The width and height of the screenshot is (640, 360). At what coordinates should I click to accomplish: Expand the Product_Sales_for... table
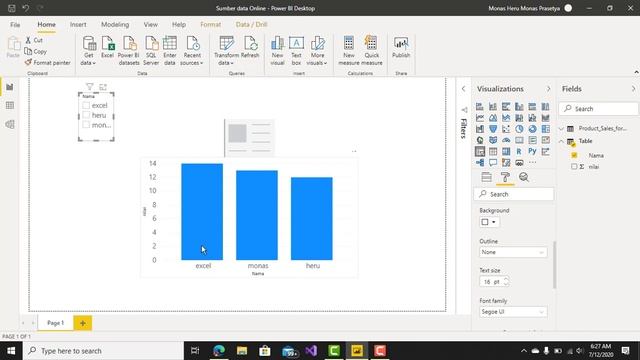pos(562,129)
